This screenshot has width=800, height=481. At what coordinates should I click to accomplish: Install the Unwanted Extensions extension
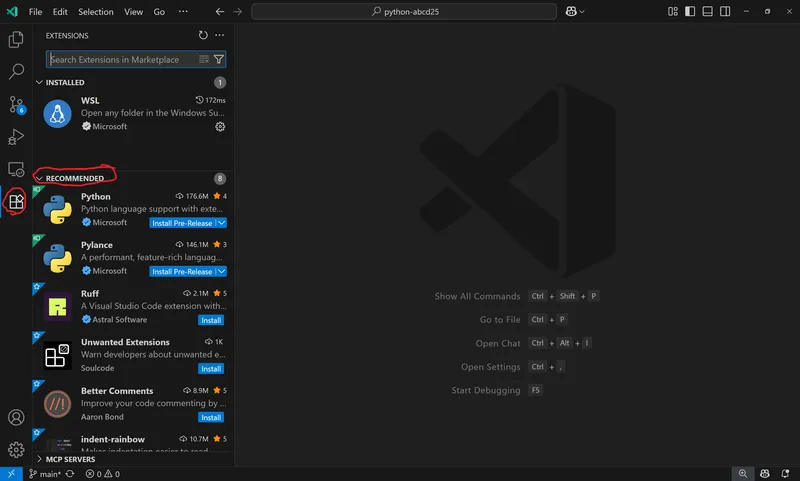[211, 369]
